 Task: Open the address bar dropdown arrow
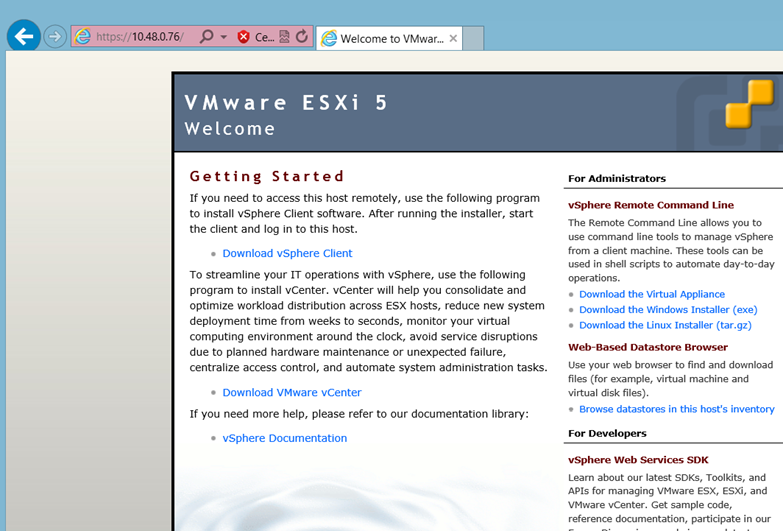pyautogui.click(x=223, y=37)
